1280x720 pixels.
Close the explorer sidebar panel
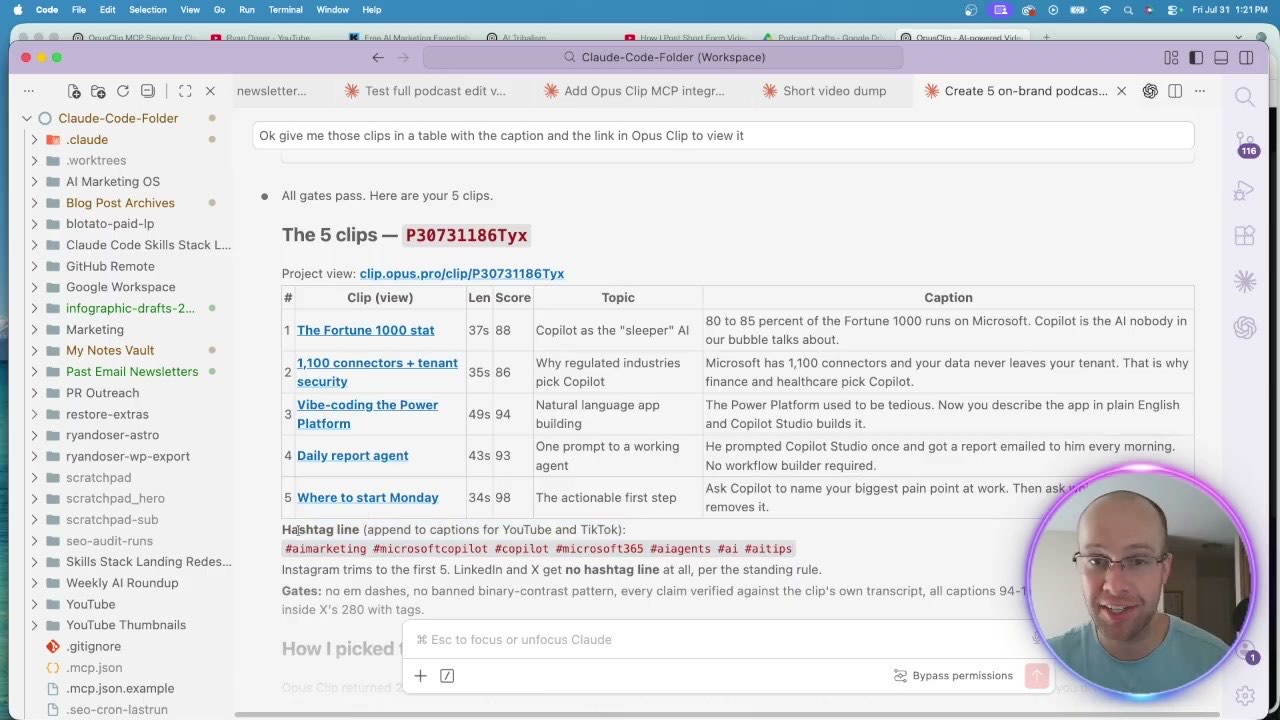(210, 91)
